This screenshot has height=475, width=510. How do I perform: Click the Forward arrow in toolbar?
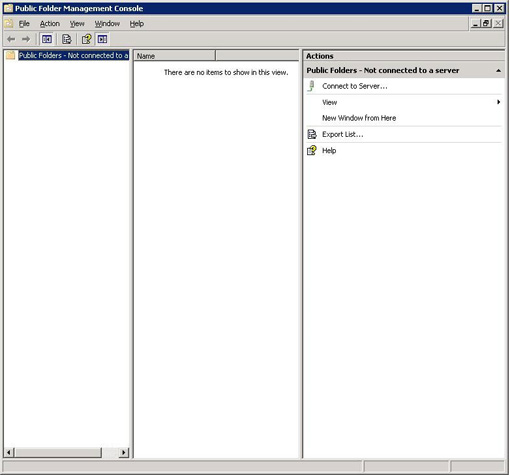click(26, 39)
